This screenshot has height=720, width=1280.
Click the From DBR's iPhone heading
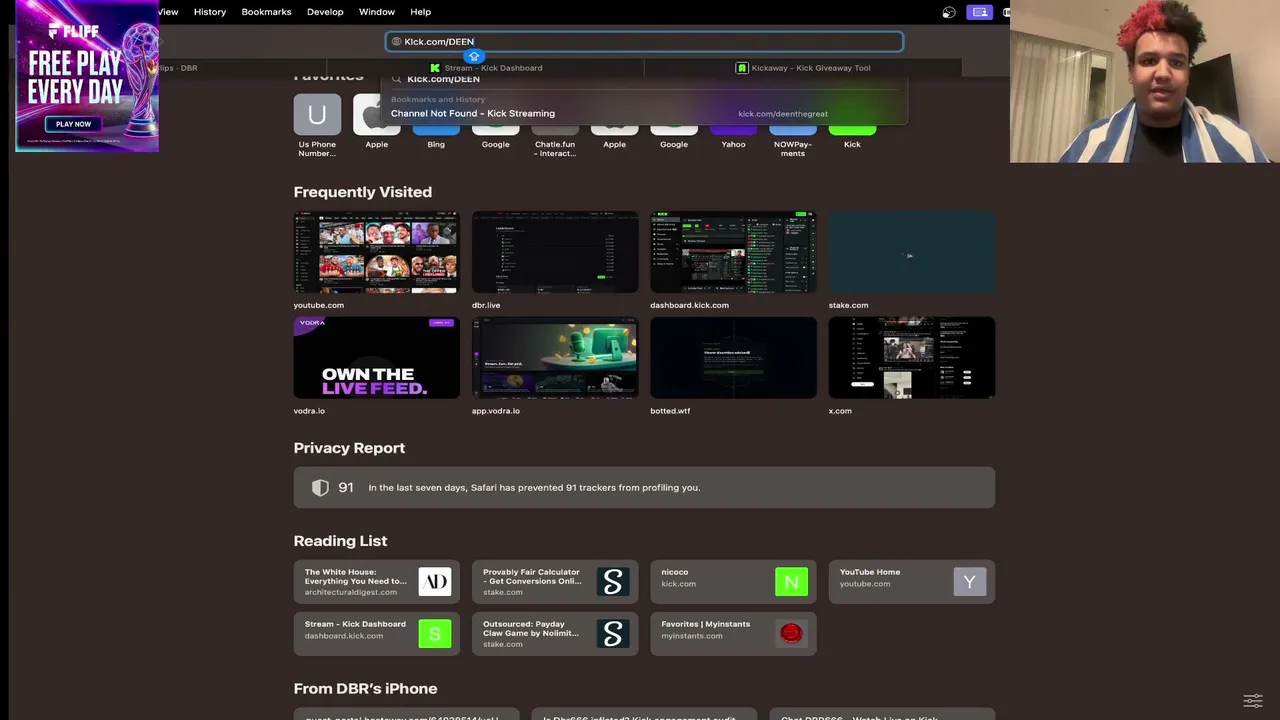click(x=365, y=689)
